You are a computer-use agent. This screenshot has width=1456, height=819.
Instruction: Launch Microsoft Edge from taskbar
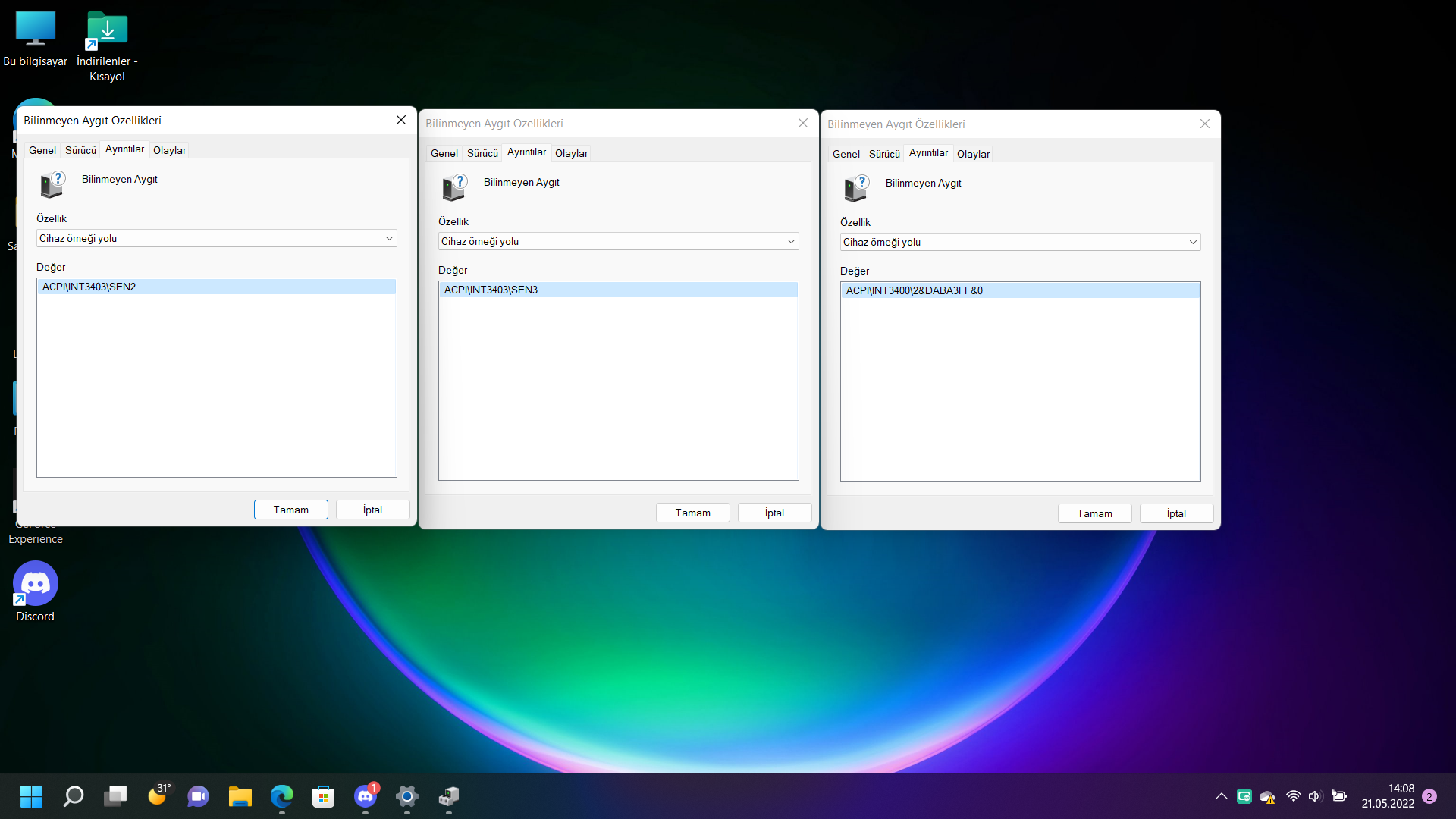pyautogui.click(x=281, y=796)
